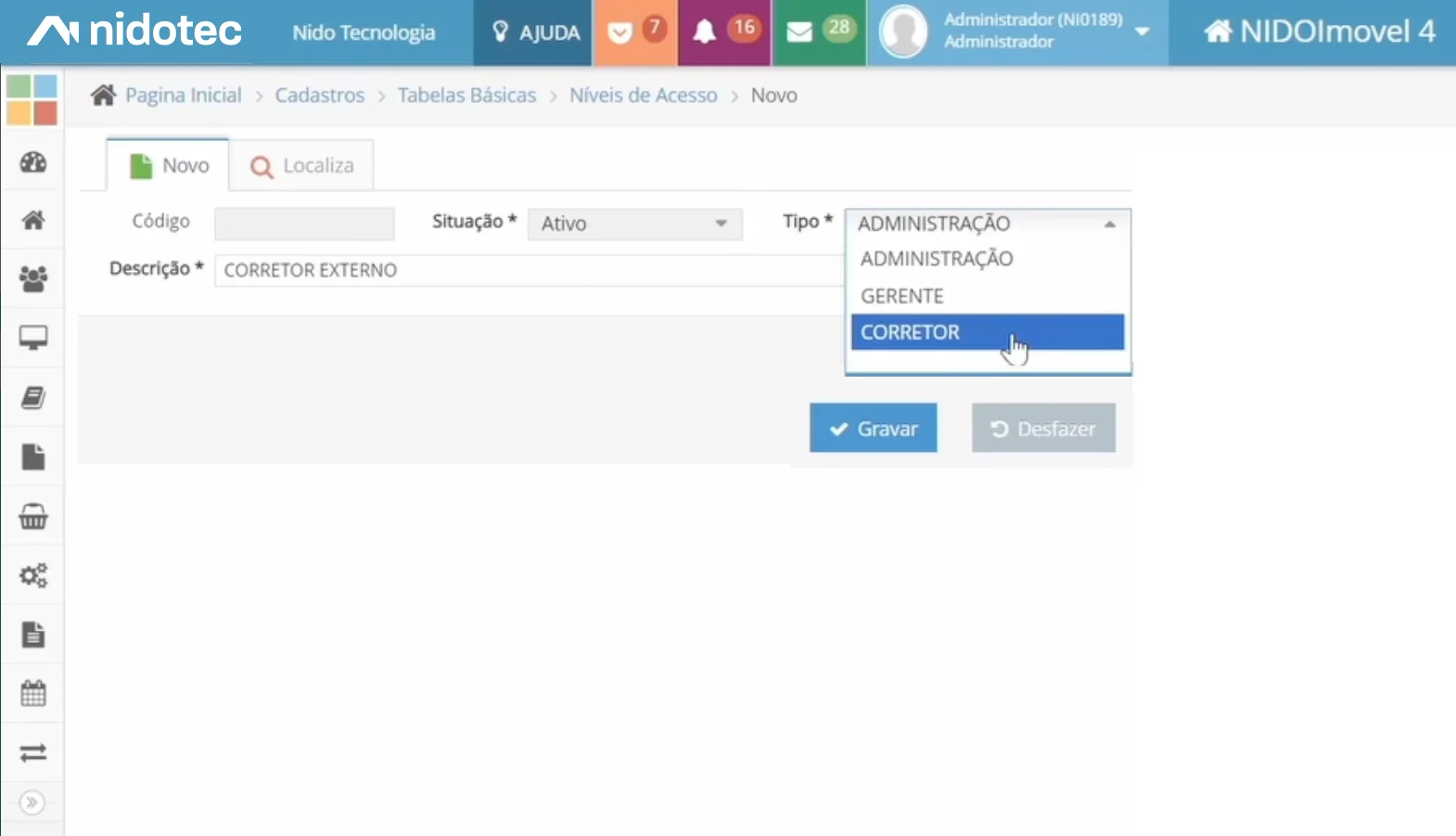Open the Administrador user account dropdown
Screen dimensions: 1456x836
[1017, 32]
